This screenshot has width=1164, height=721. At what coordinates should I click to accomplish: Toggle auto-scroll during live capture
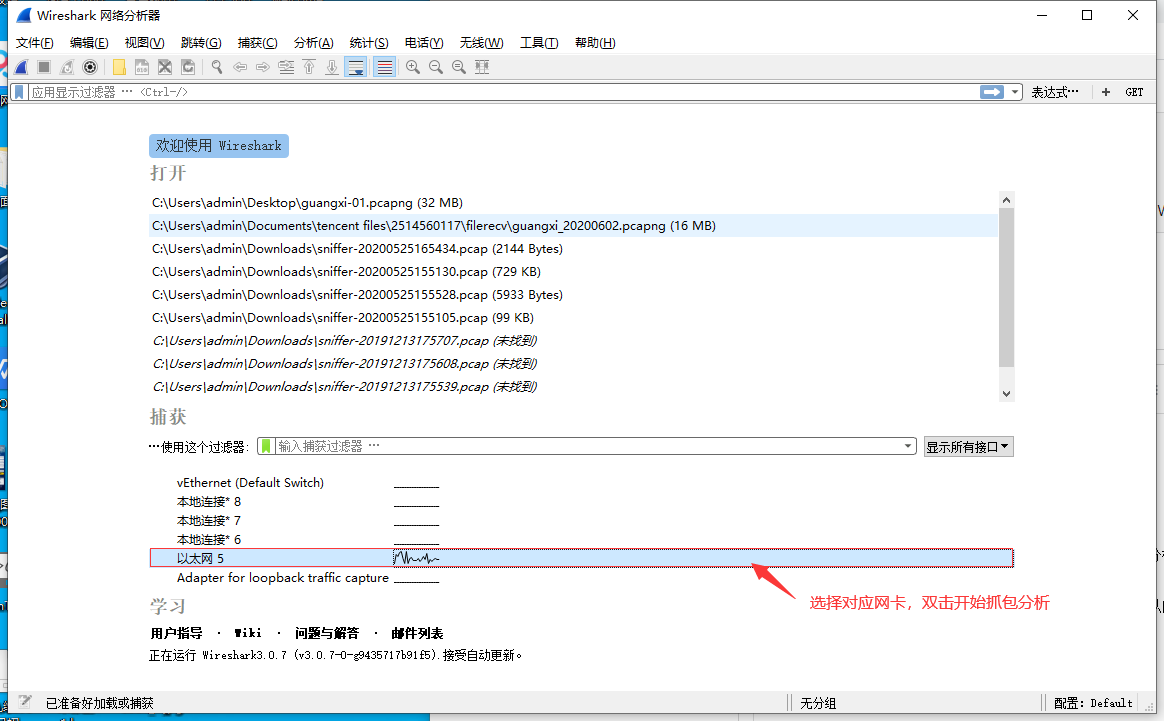click(x=356, y=68)
